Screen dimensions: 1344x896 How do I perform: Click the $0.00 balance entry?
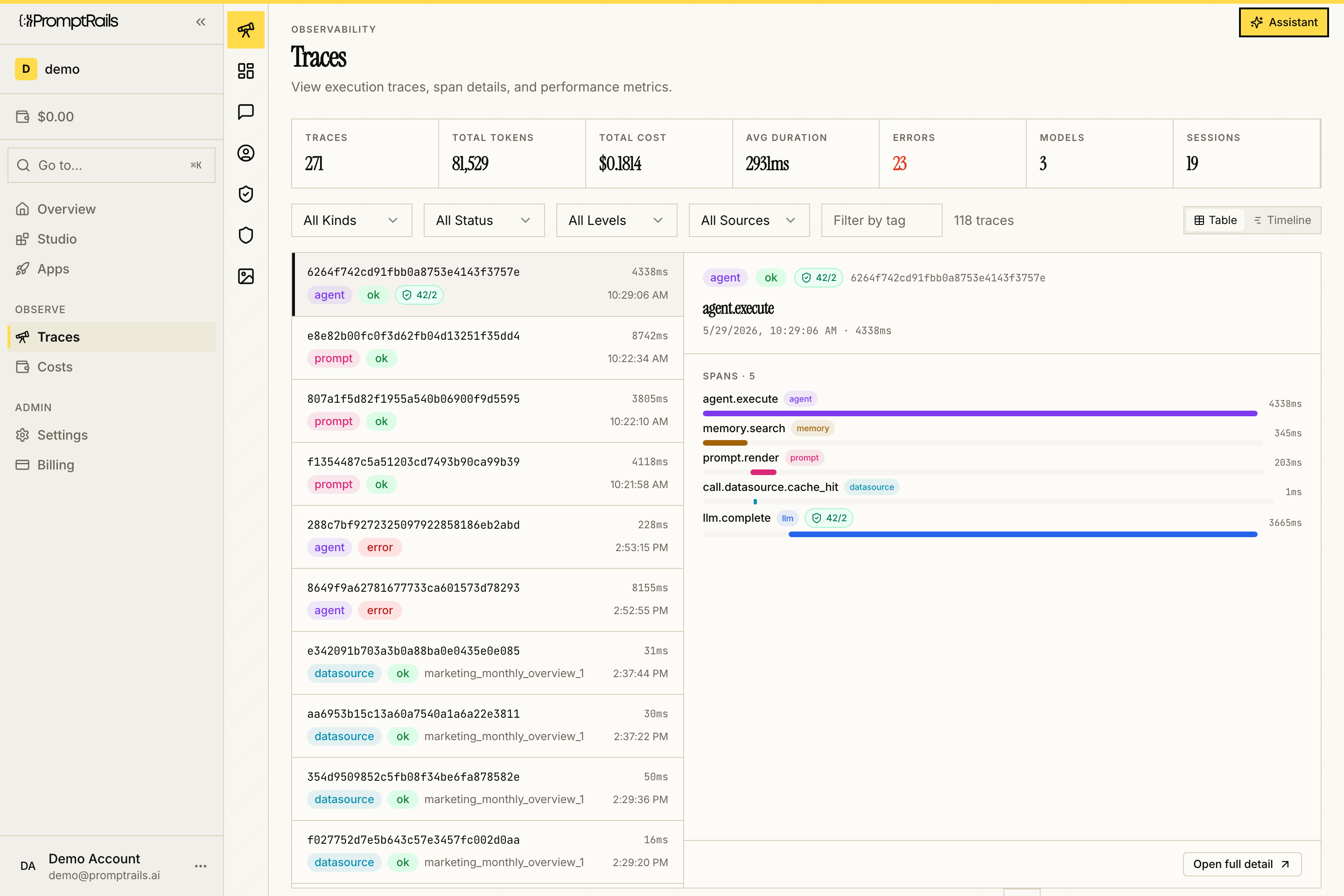[x=112, y=117]
